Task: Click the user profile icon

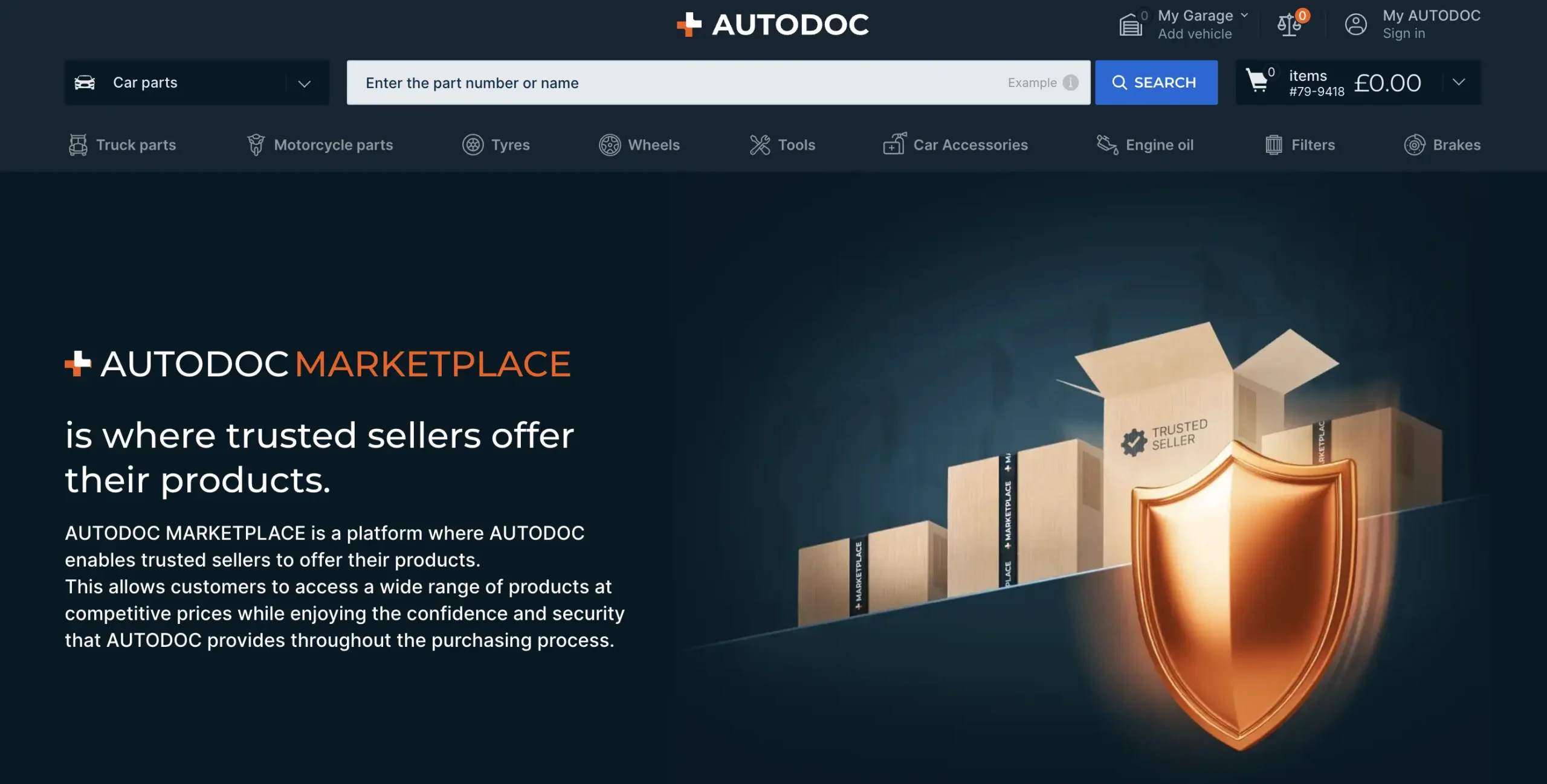Action: coord(1355,25)
